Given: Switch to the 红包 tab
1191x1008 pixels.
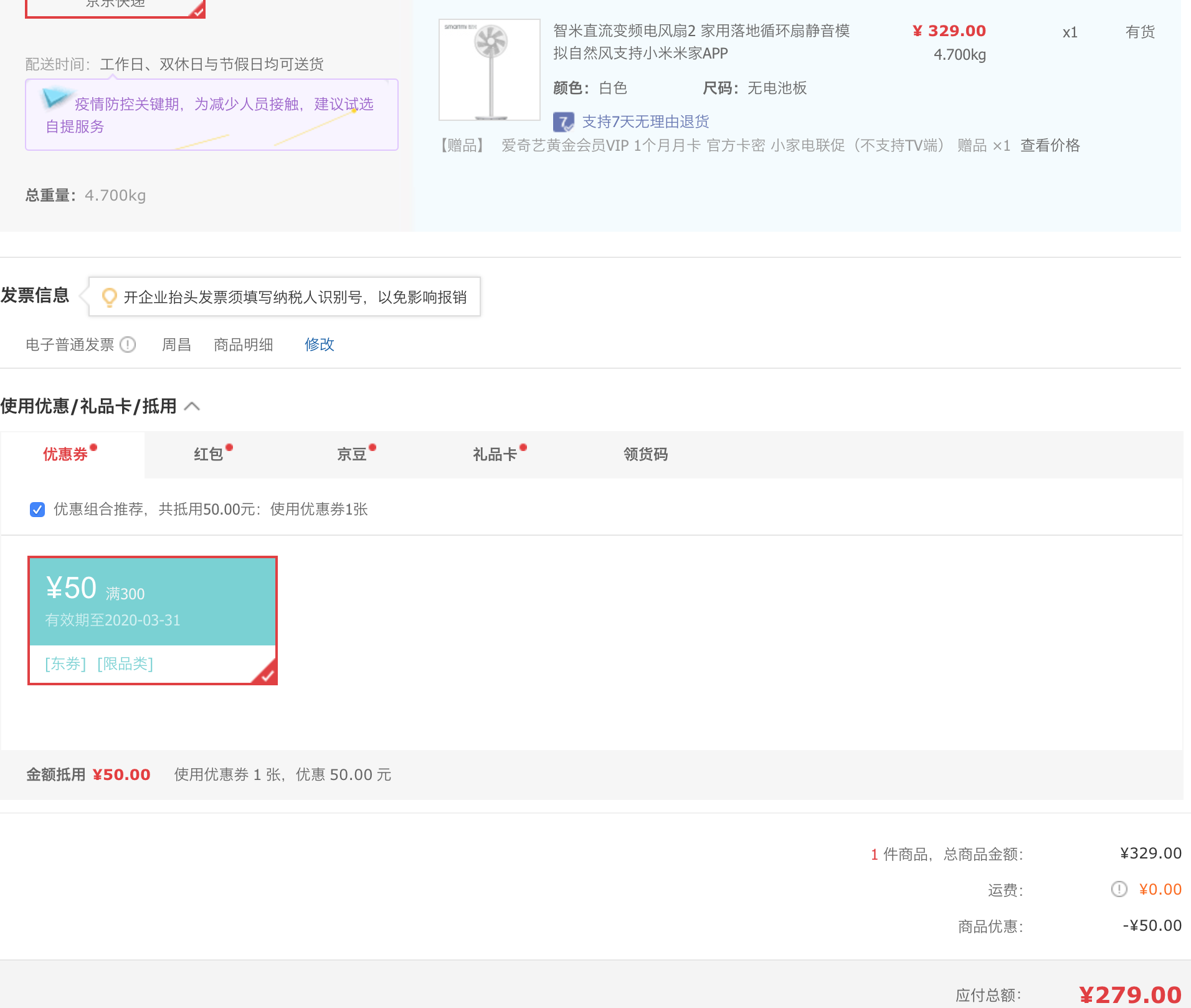Looking at the screenshot, I should click(x=213, y=455).
